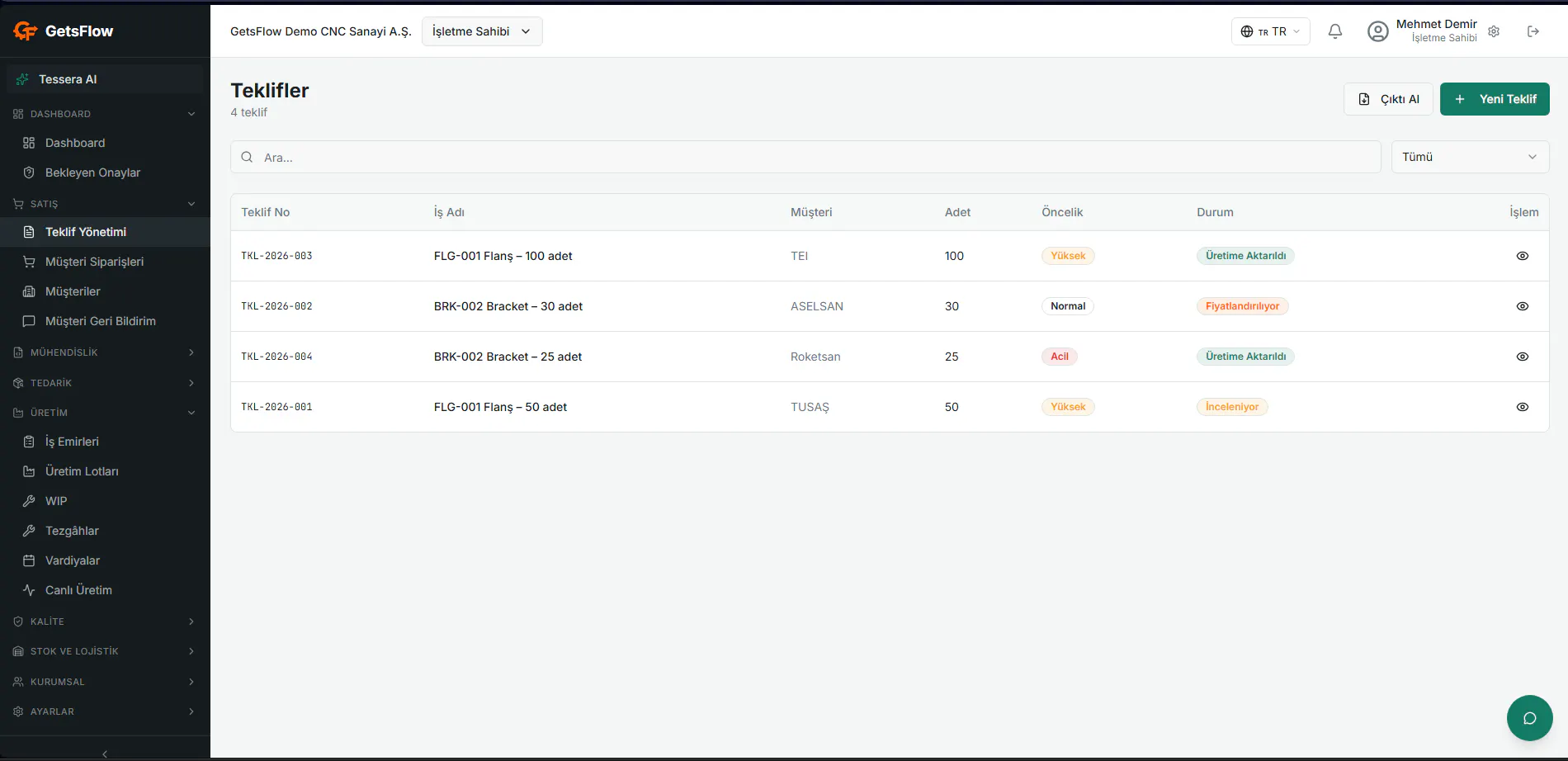
Task: Click Fiyatlandırılıyor status badge
Action: pyautogui.click(x=1242, y=306)
